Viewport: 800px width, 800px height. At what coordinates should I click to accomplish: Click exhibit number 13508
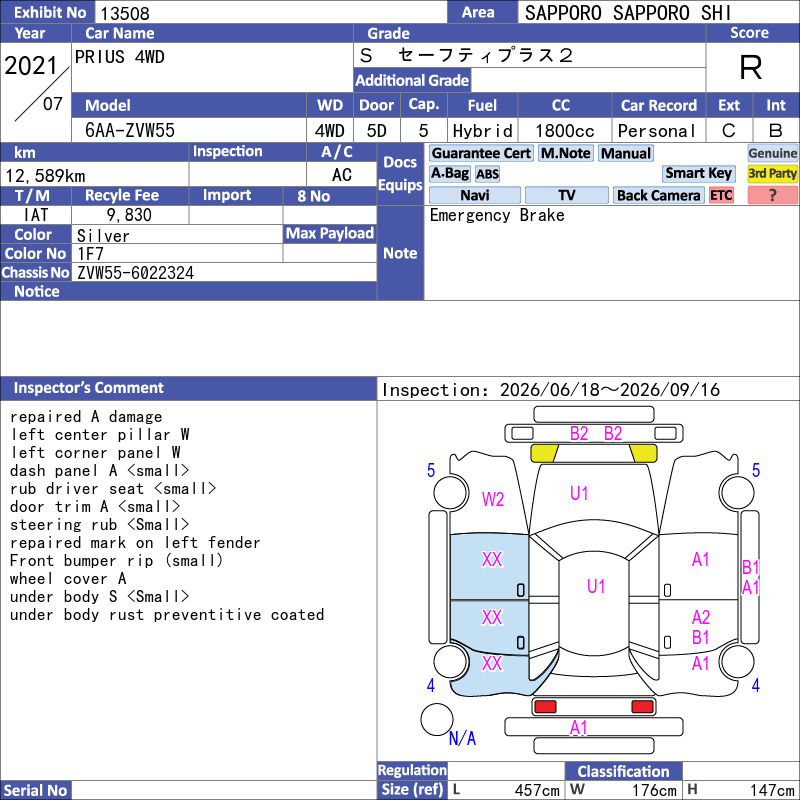[x=124, y=13]
